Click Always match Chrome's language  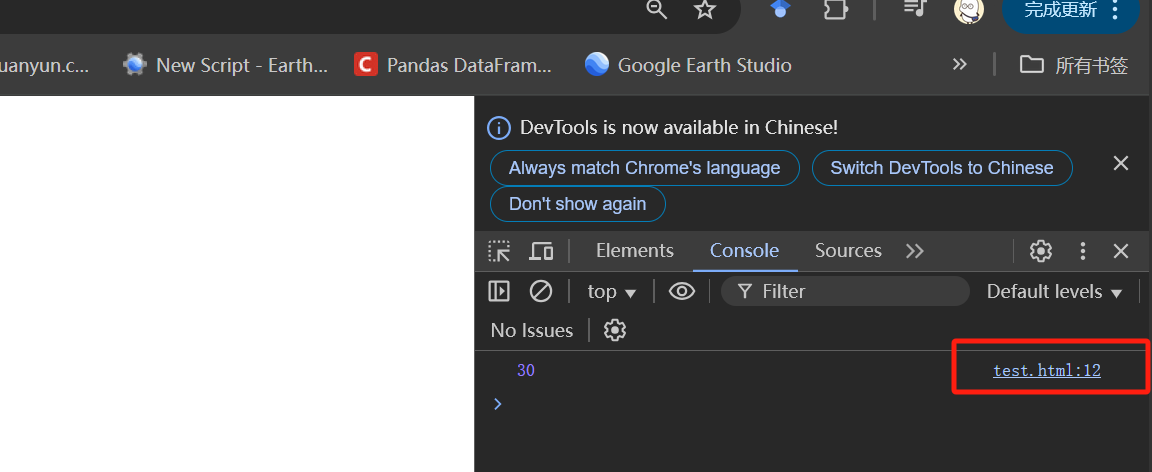[x=644, y=168]
